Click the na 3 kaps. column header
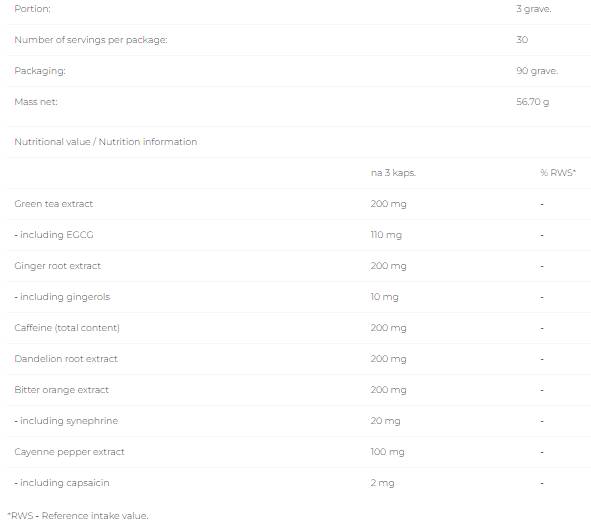 coord(393,173)
